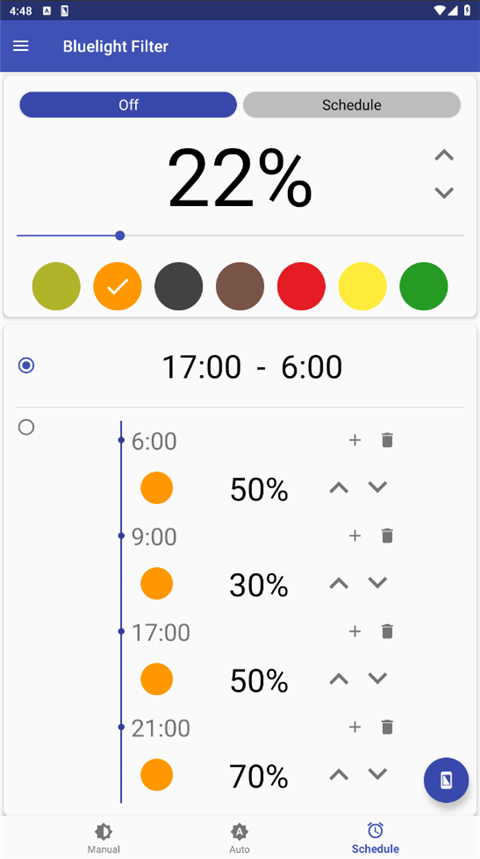Edit the 17:00 - 6:00 time range
Screen dimensions: 480x859
click(253, 366)
